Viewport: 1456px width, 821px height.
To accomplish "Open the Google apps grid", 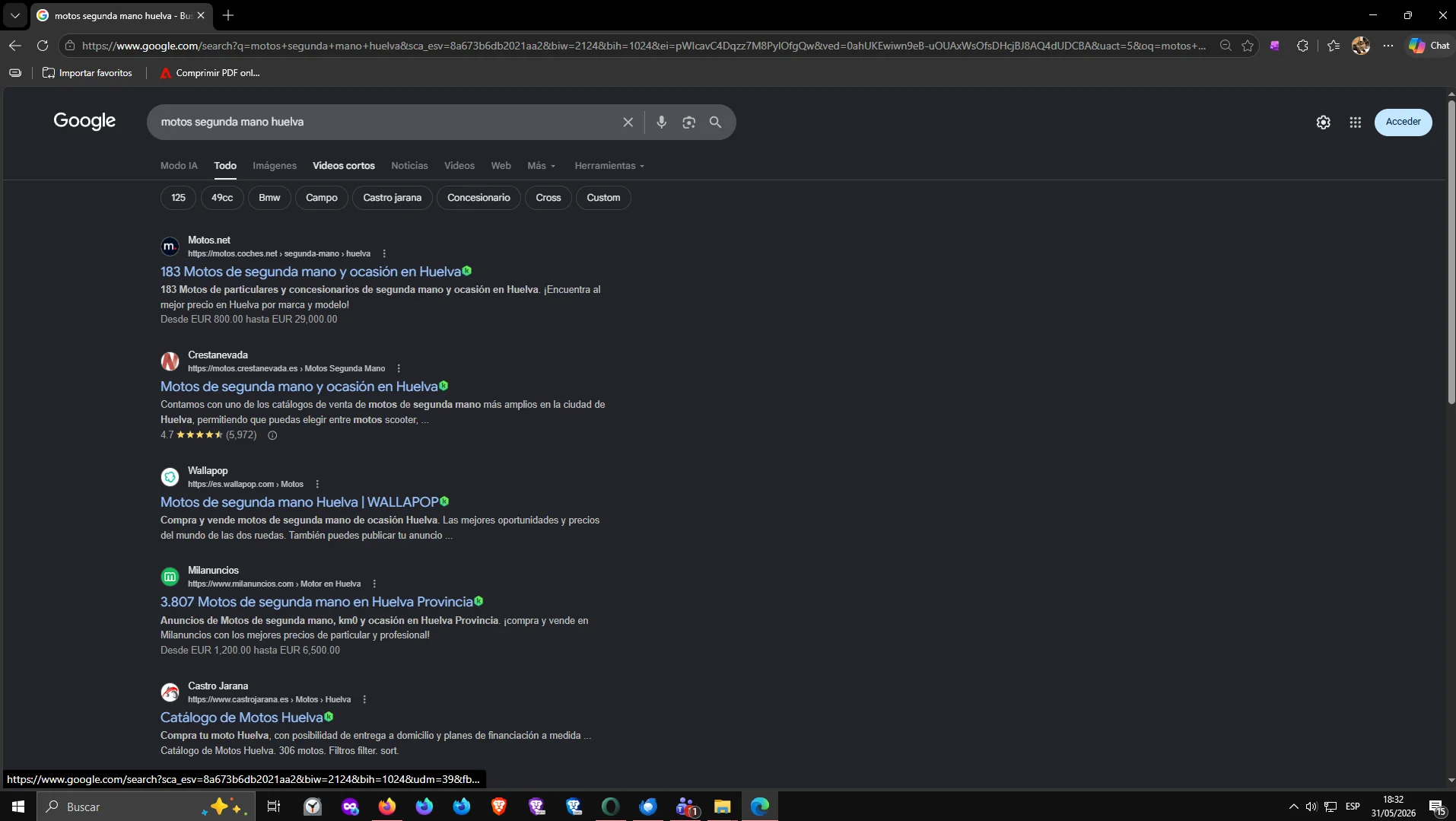I will (1355, 122).
